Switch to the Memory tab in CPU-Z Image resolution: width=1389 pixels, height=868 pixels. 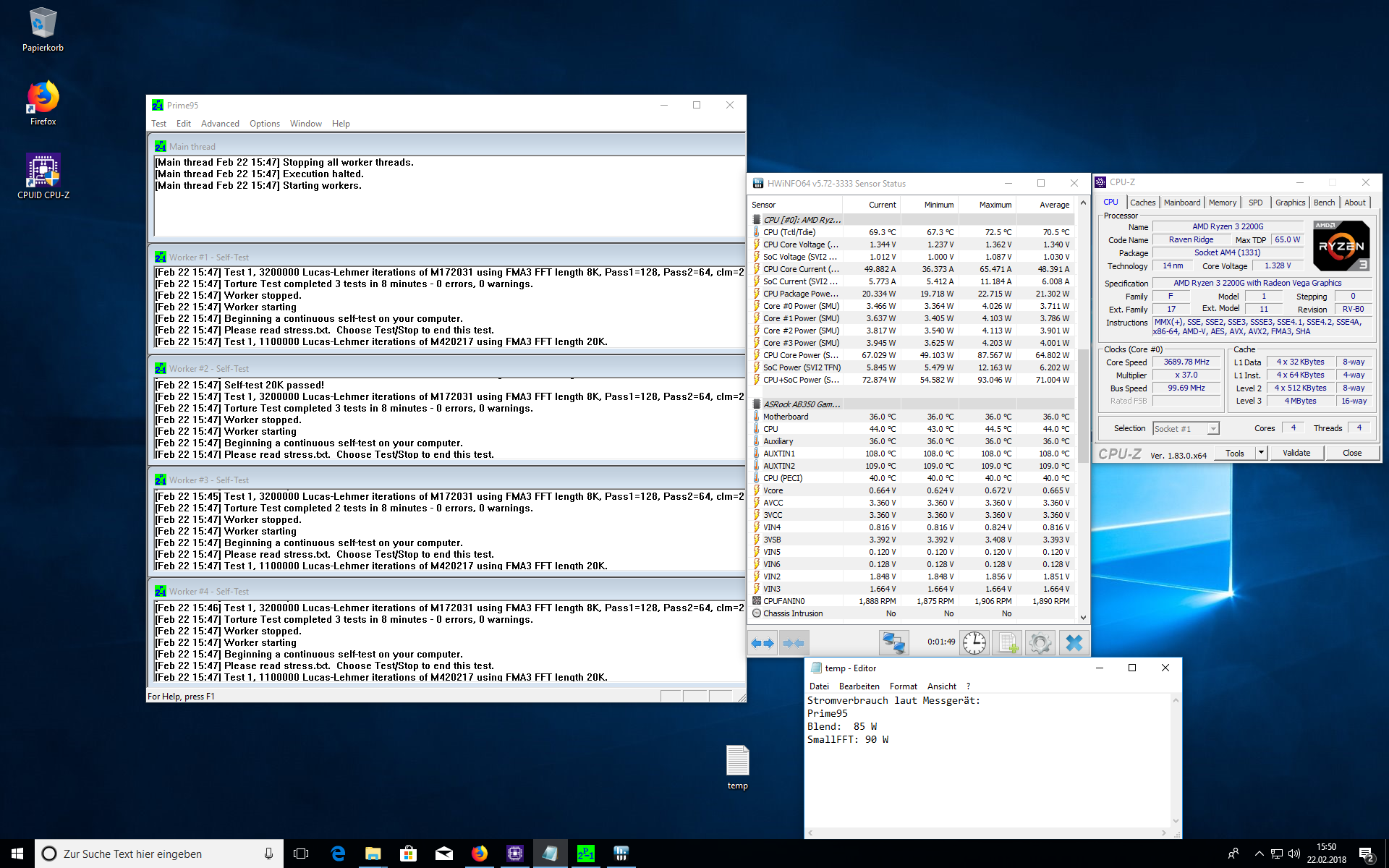click(x=1222, y=203)
